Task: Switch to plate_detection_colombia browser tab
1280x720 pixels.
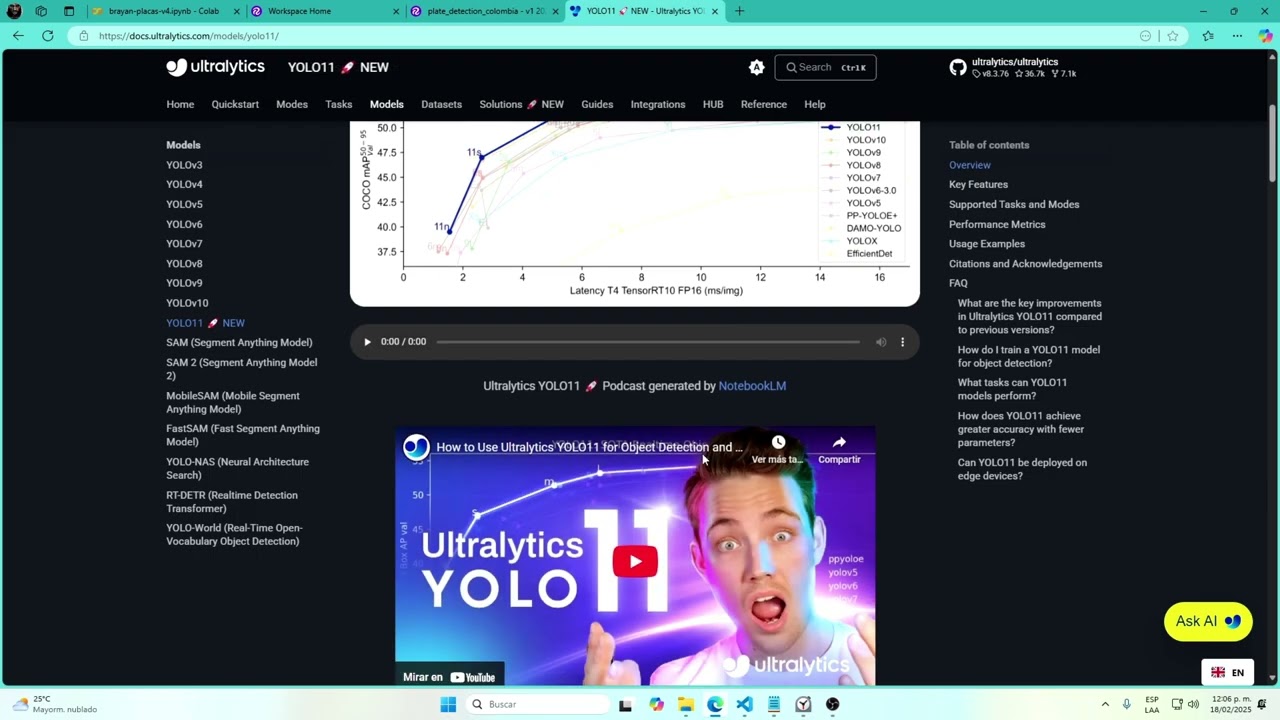Action: (484, 11)
